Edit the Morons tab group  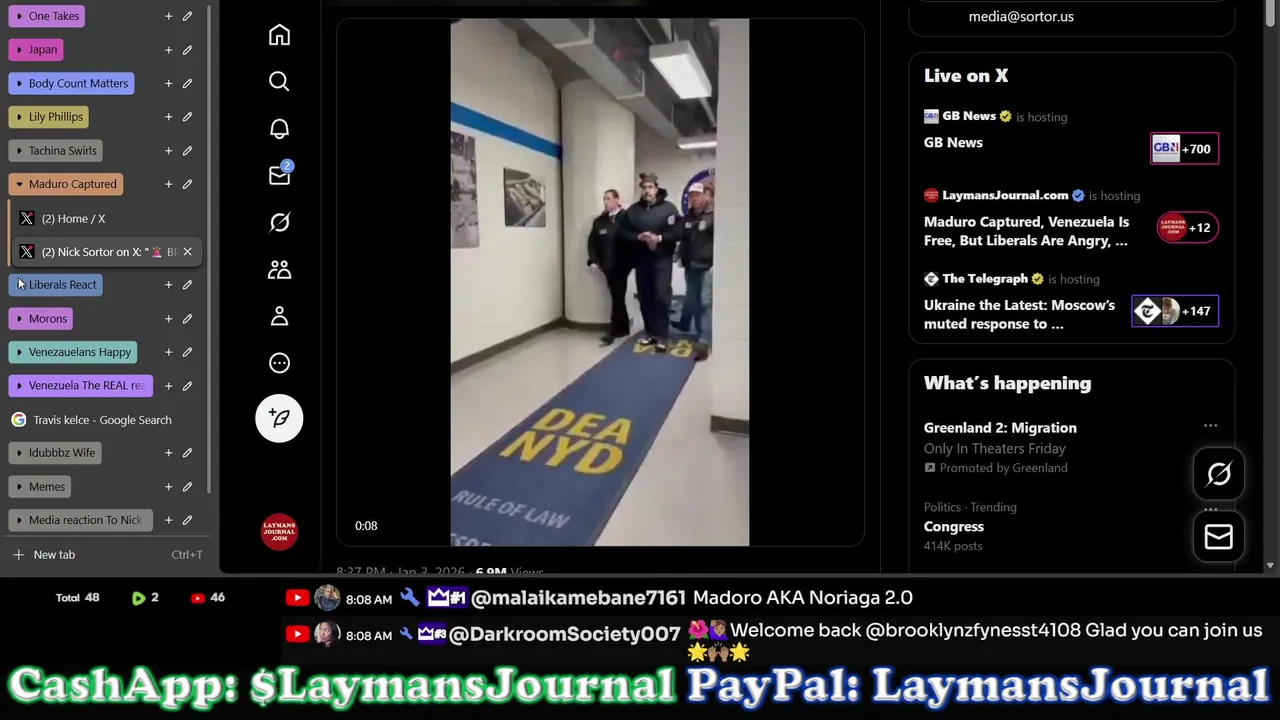pos(187,318)
